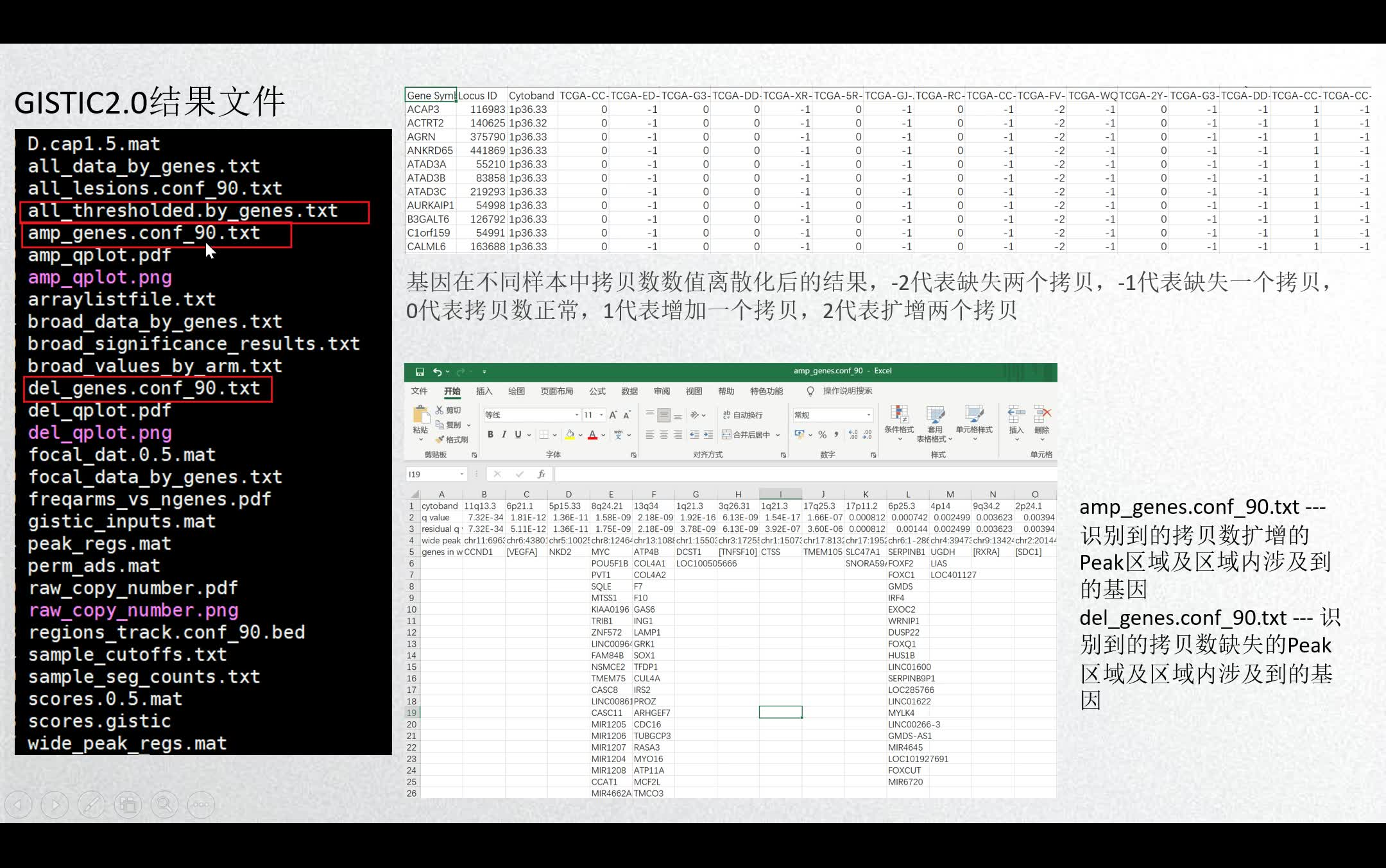Toggle Underline formatting in Excel
Image resolution: width=1386 pixels, height=868 pixels.
(518, 434)
